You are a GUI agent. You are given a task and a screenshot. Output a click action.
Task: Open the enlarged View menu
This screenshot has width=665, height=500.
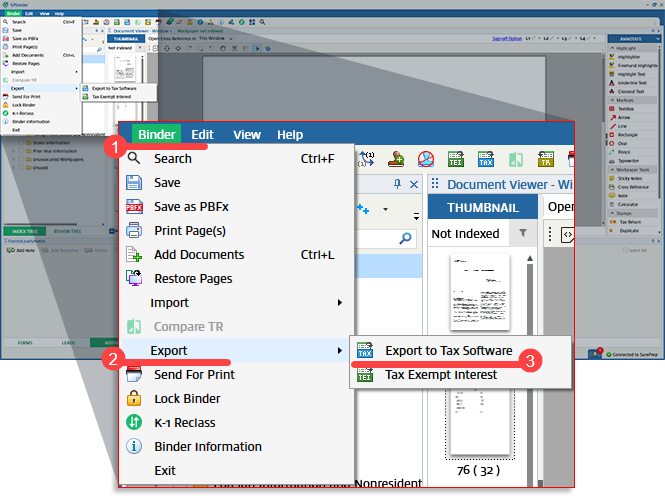click(247, 134)
